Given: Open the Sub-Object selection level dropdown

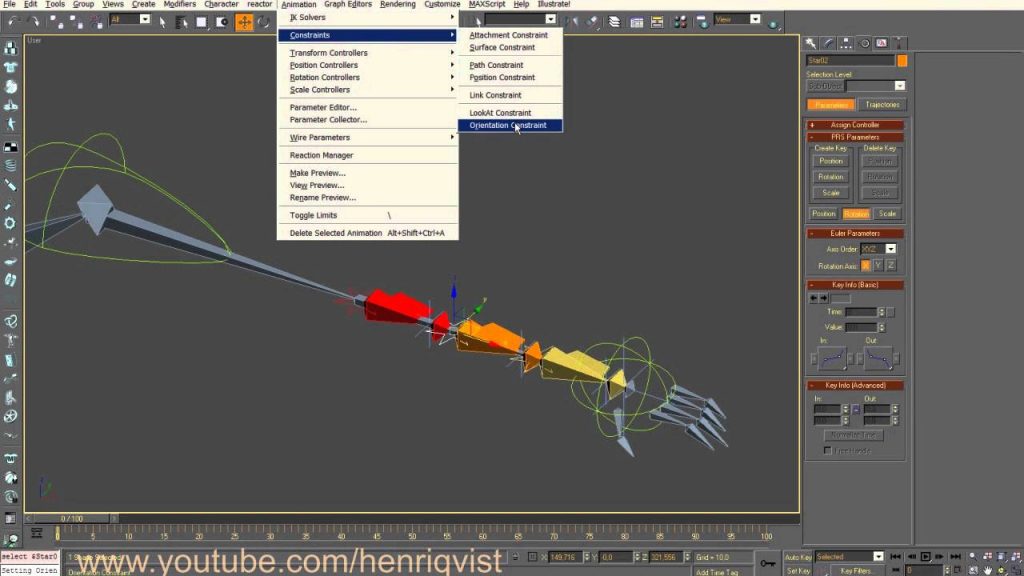Looking at the screenshot, I should point(900,84).
